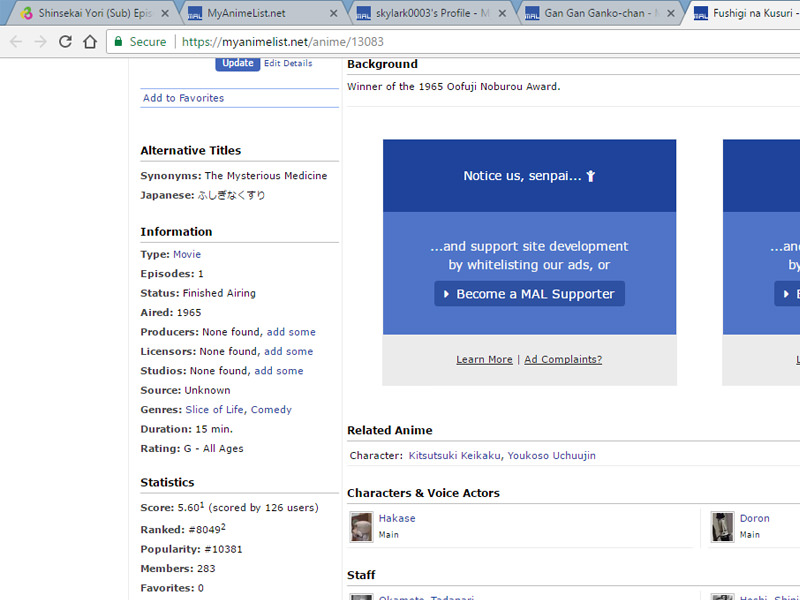Viewport: 800px width, 600px height.
Task: Go back with the browser back arrow
Action: click(16, 41)
